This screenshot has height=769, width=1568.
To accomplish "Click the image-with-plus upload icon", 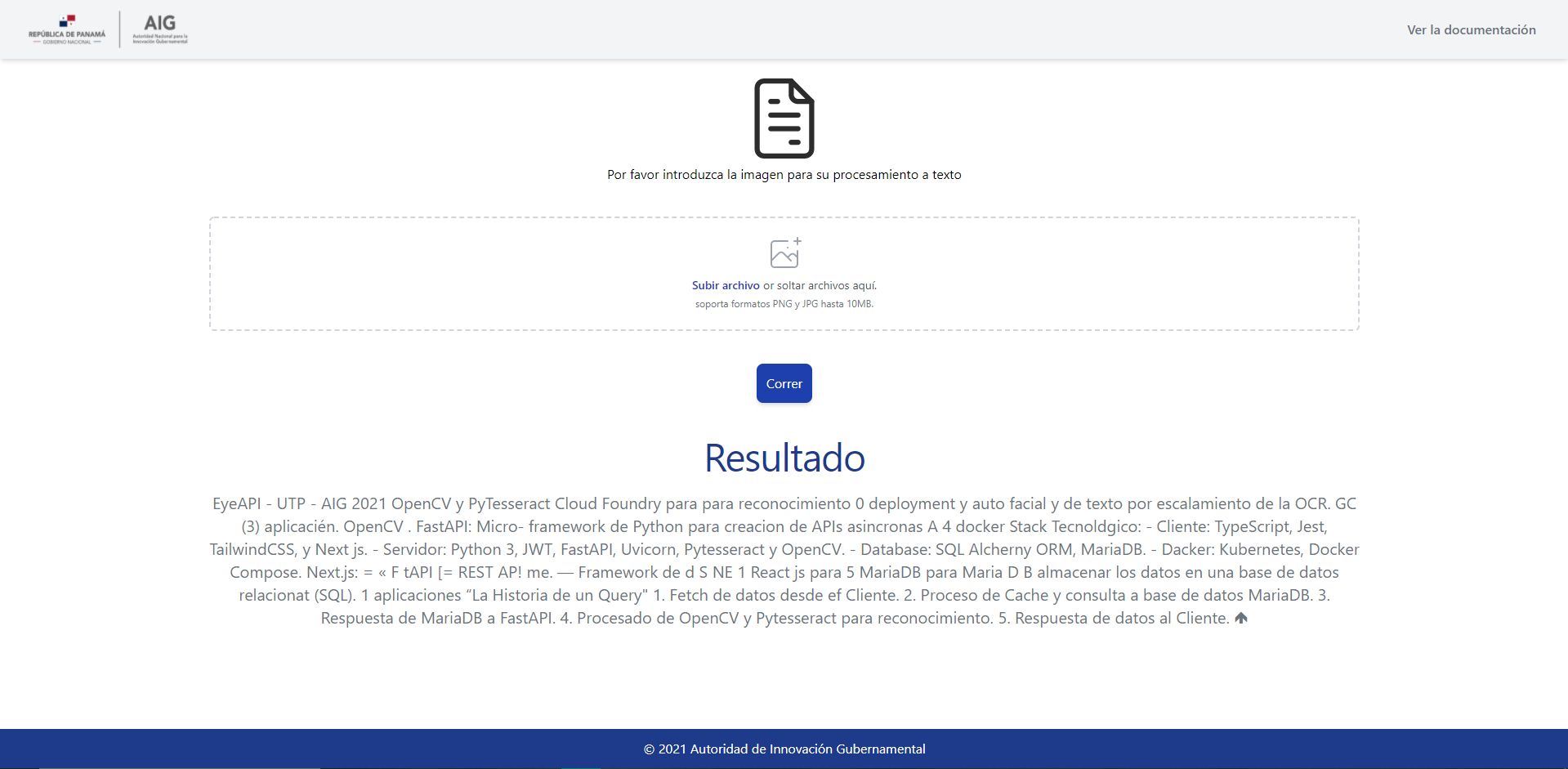I will pos(784,253).
